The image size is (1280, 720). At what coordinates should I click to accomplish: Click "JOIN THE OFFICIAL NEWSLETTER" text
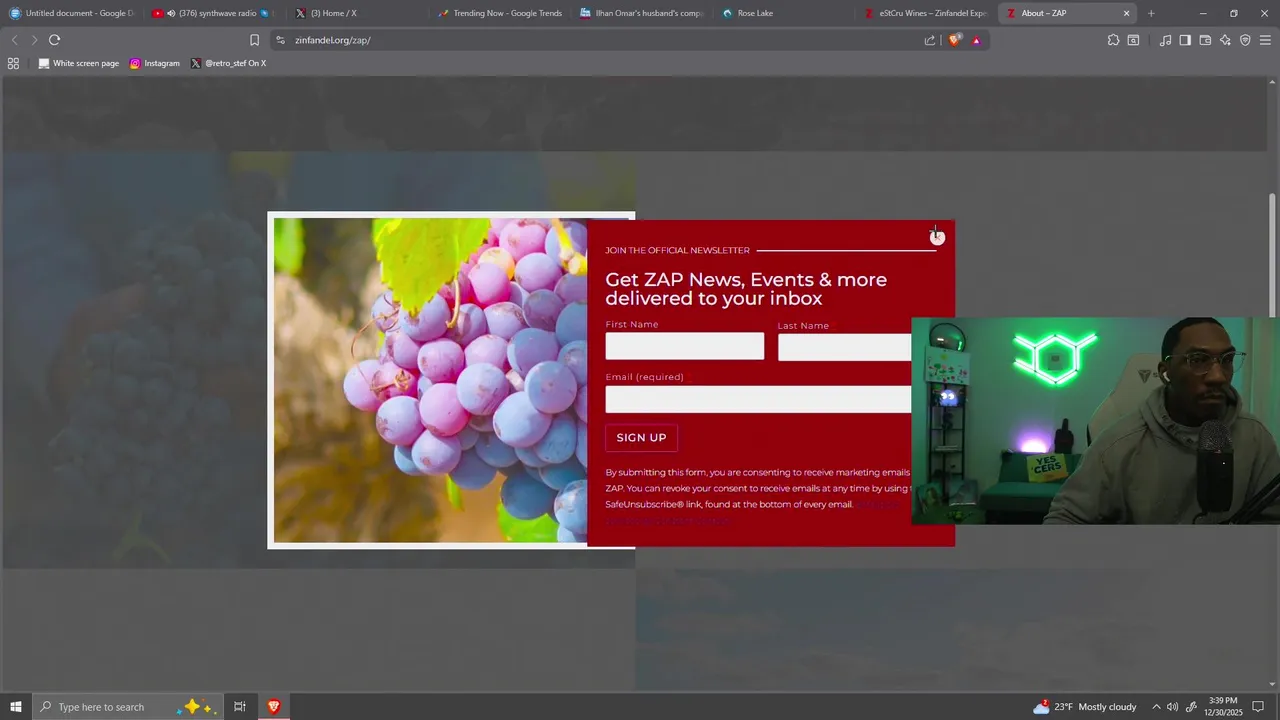coord(677,250)
